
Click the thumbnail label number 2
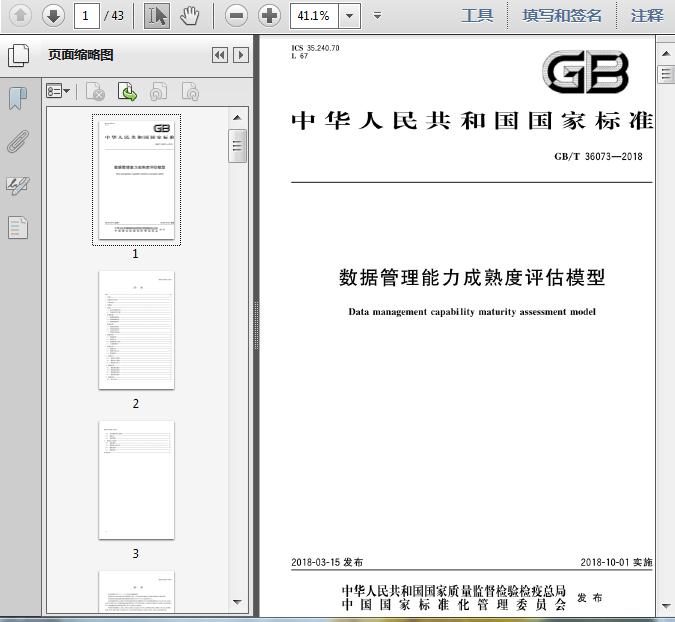tap(136, 404)
